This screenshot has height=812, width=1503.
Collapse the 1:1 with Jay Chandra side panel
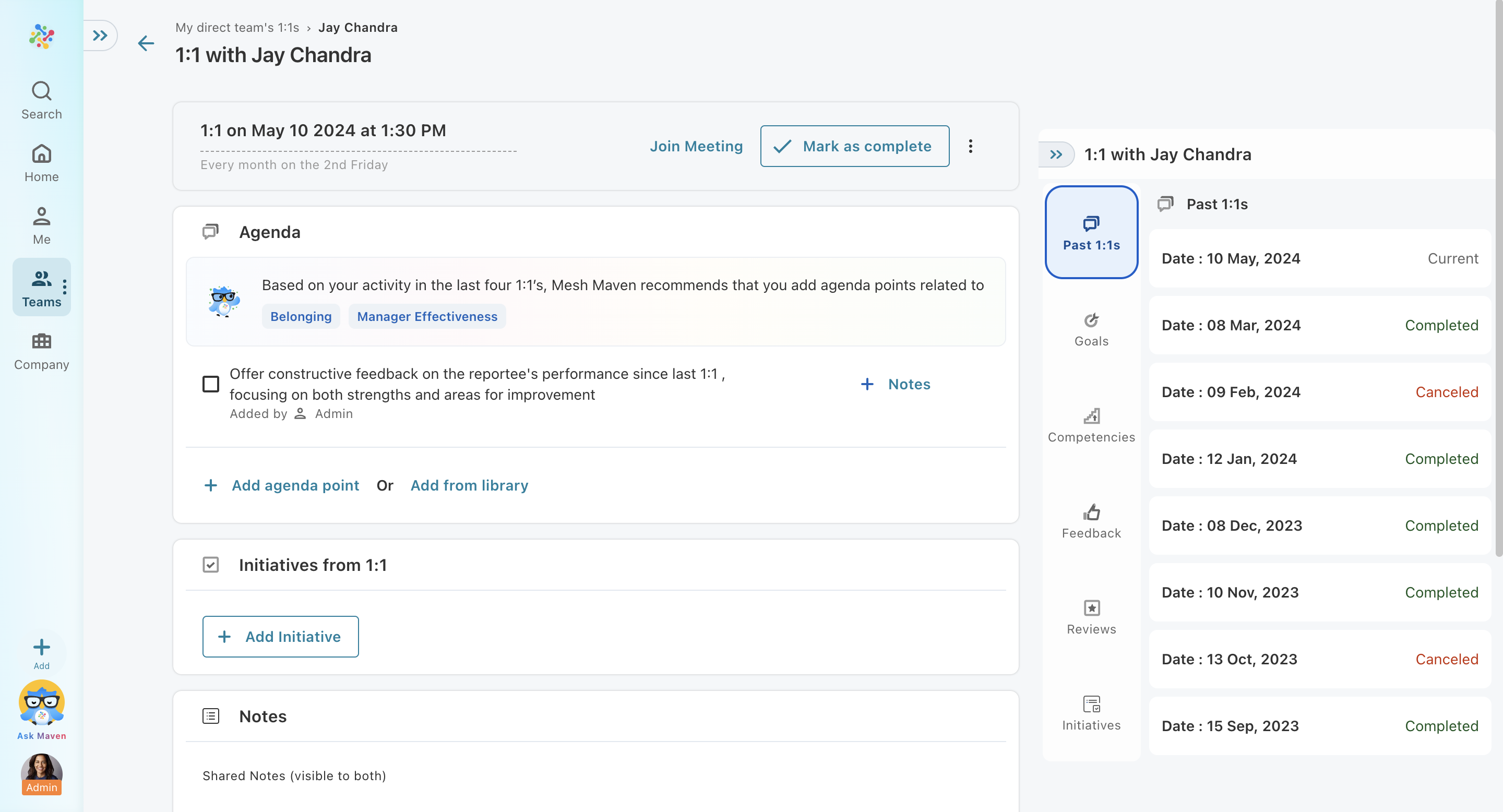pos(1055,154)
